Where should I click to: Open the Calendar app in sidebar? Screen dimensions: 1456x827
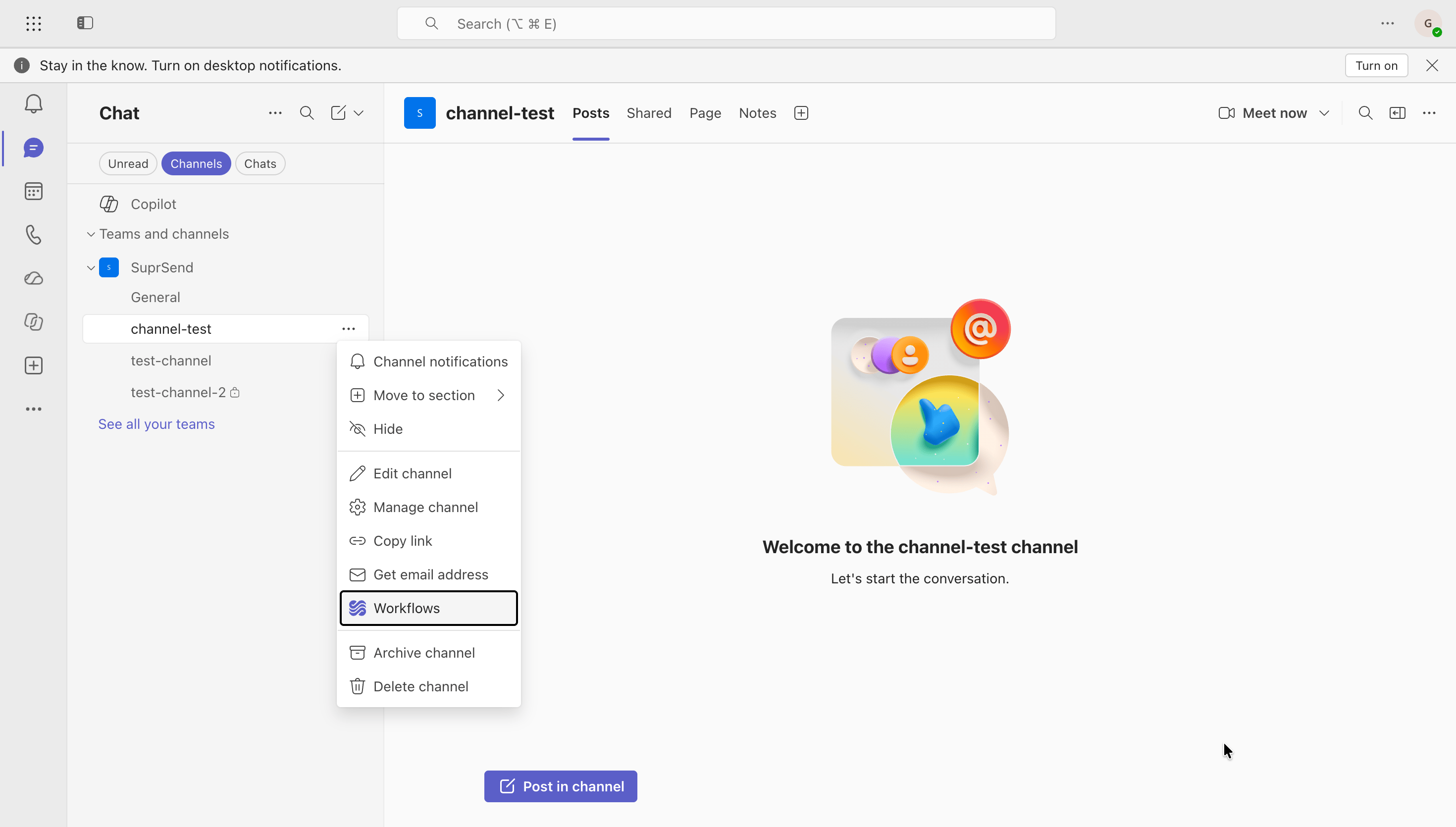tap(34, 192)
